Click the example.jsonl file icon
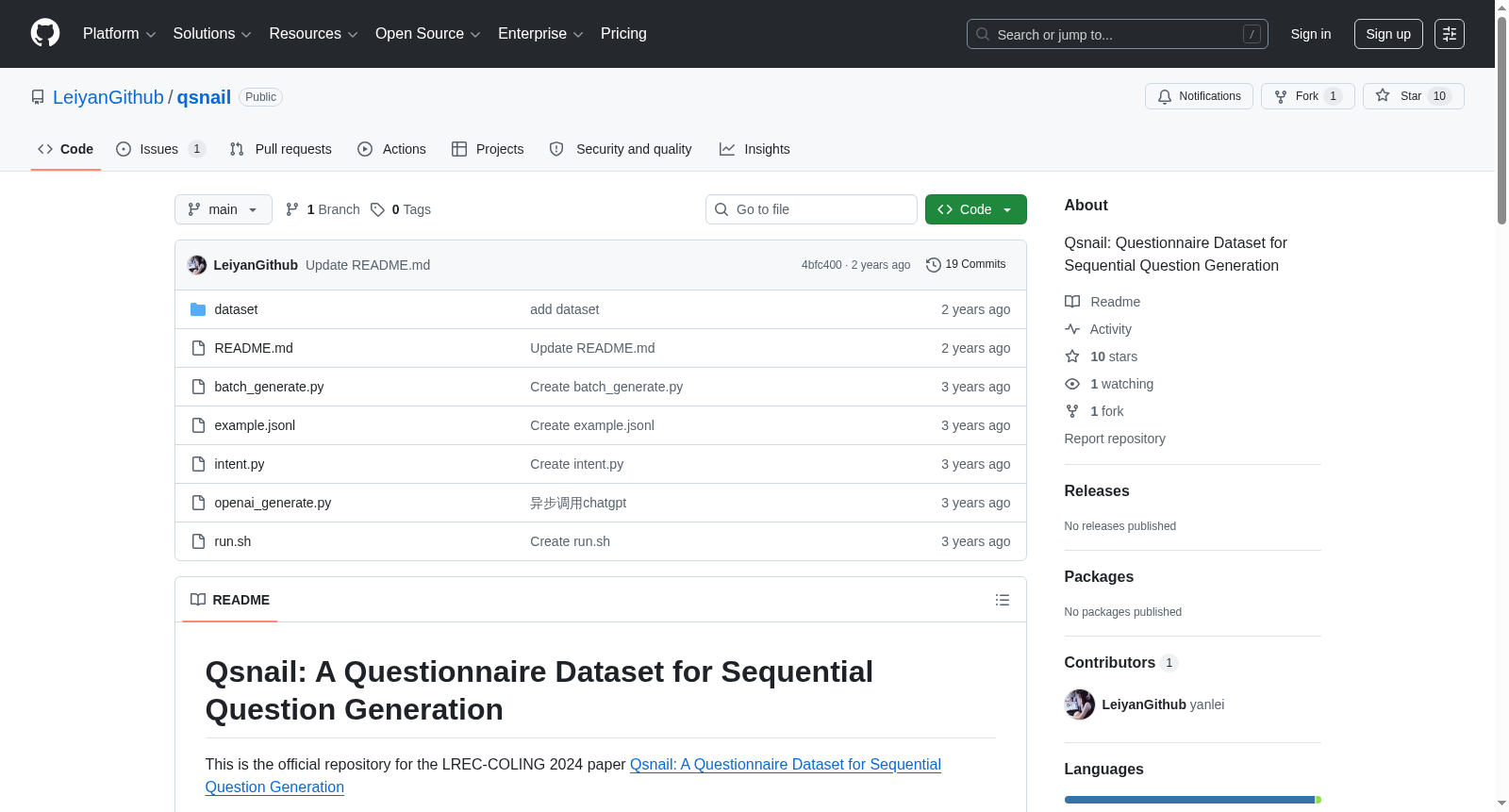This screenshot has width=1509, height=812. (x=198, y=425)
